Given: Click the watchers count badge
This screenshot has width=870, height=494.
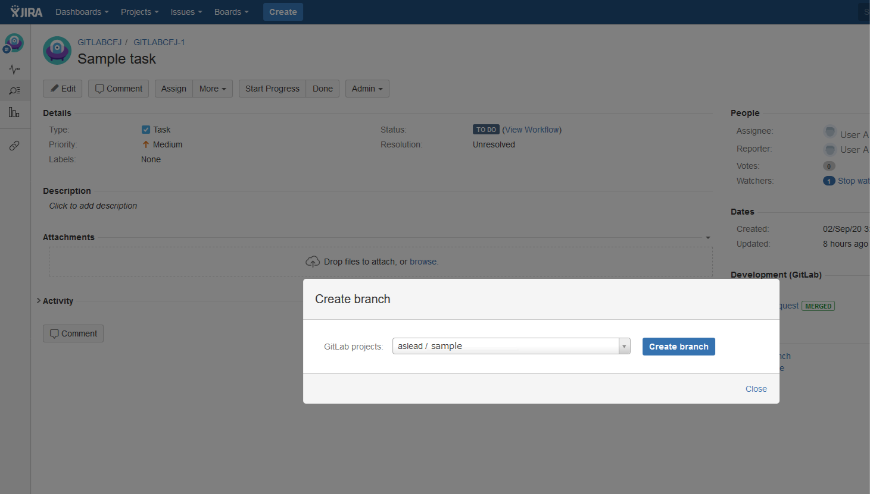Looking at the screenshot, I should pyautogui.click(x=829, y=181).
